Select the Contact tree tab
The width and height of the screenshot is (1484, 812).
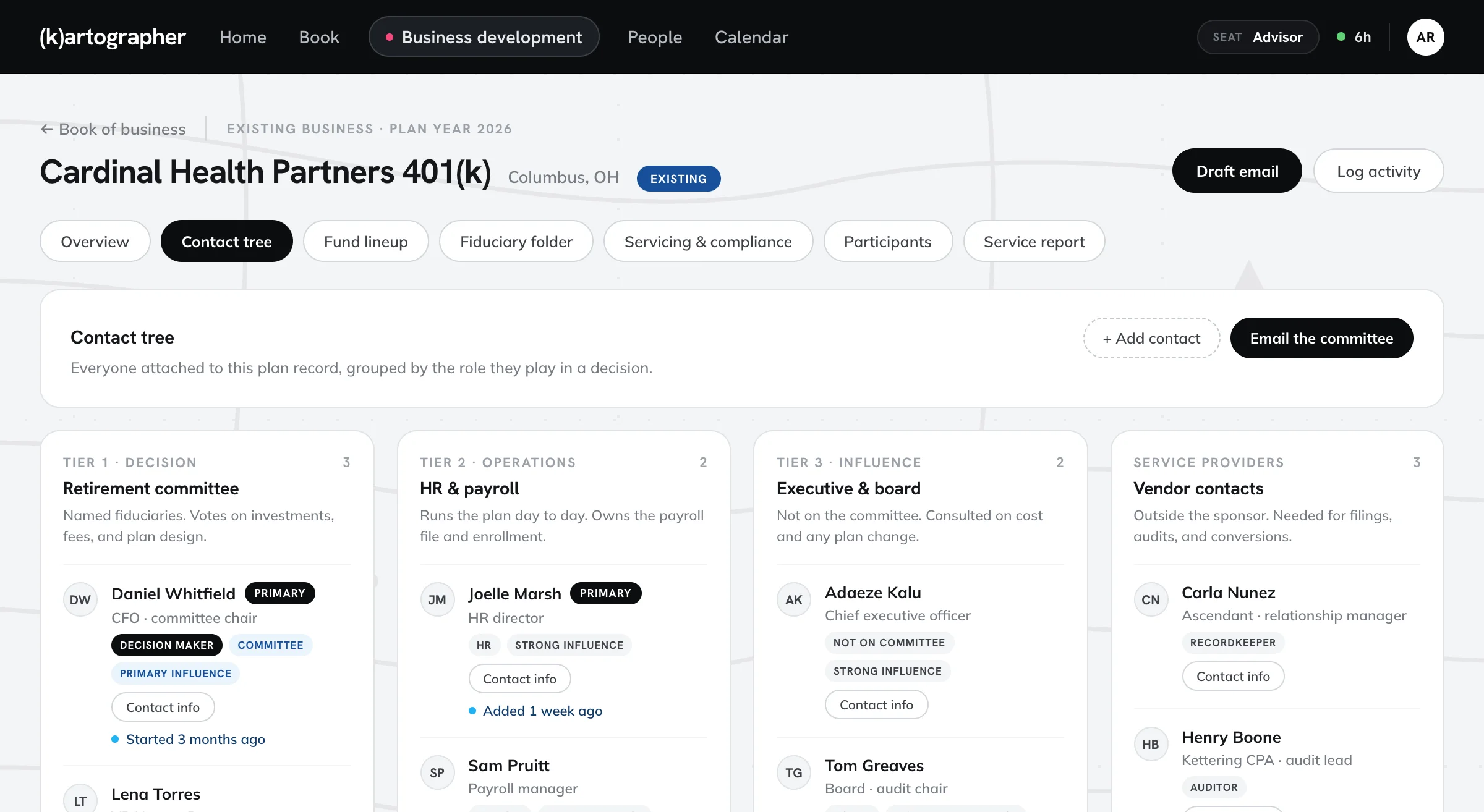click(226, 241)
